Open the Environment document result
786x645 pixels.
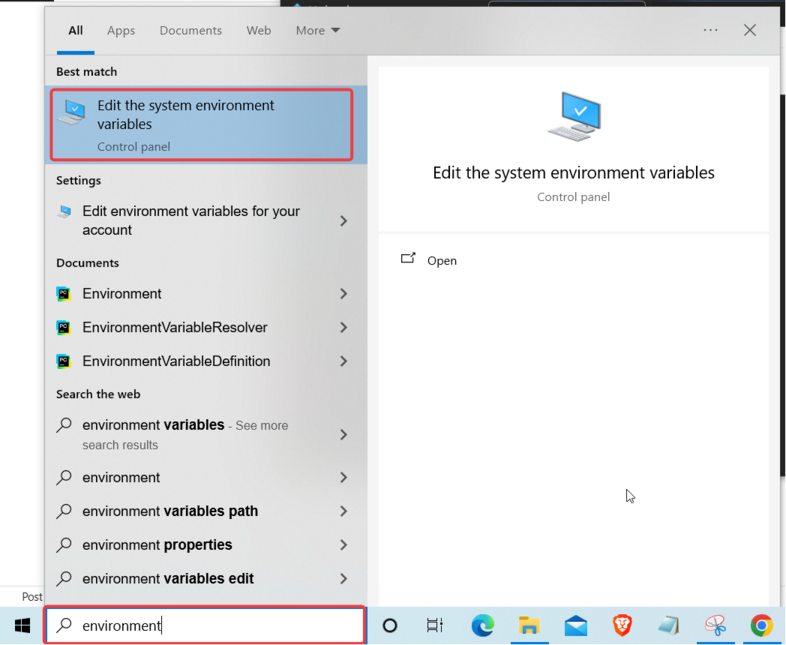coord(122,294)
